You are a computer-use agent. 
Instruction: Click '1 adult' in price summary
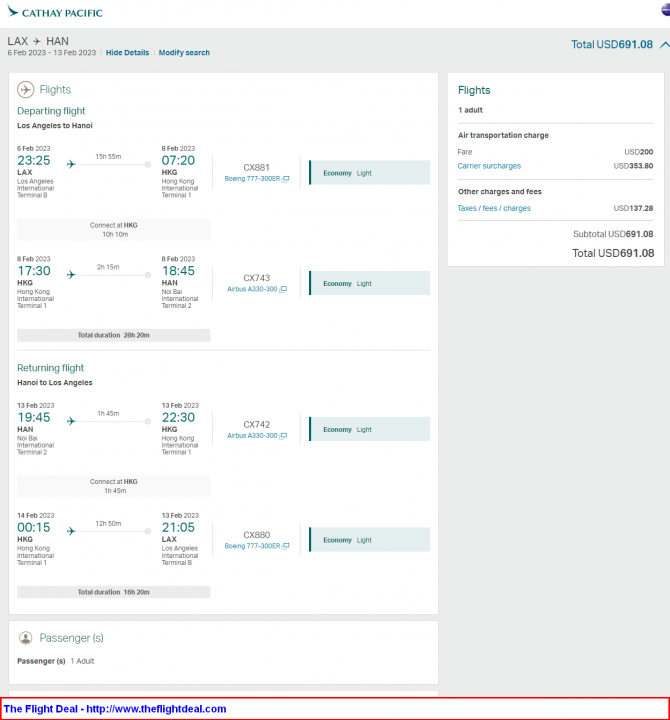470,110
